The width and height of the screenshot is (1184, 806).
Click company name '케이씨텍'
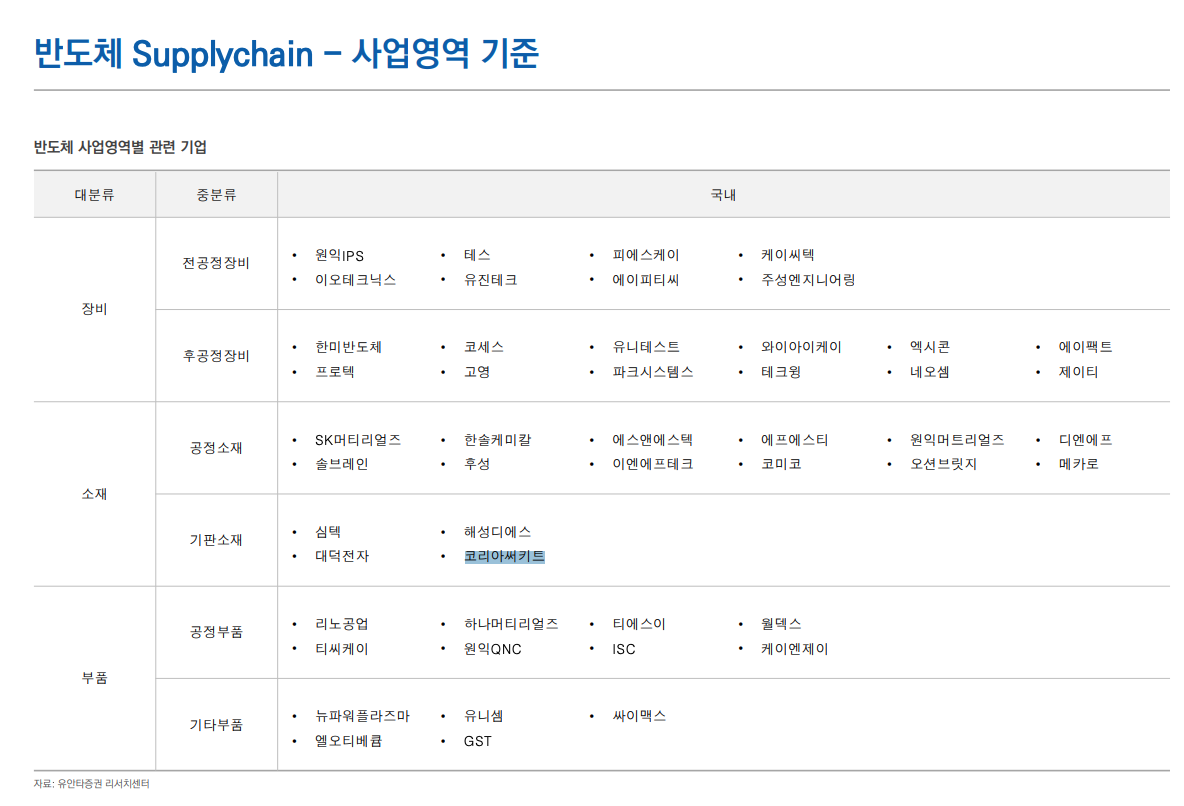pyautogui.click(x=788, y=255)
